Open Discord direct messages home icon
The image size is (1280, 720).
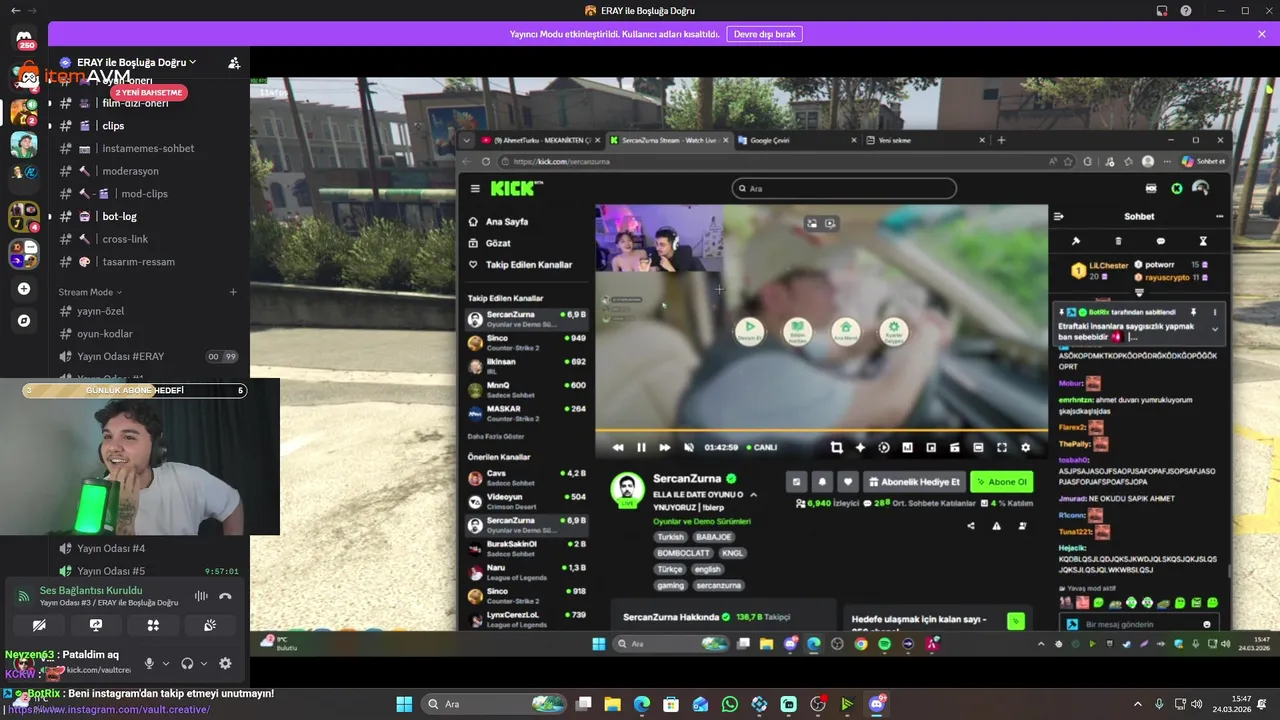coord(24,40)
